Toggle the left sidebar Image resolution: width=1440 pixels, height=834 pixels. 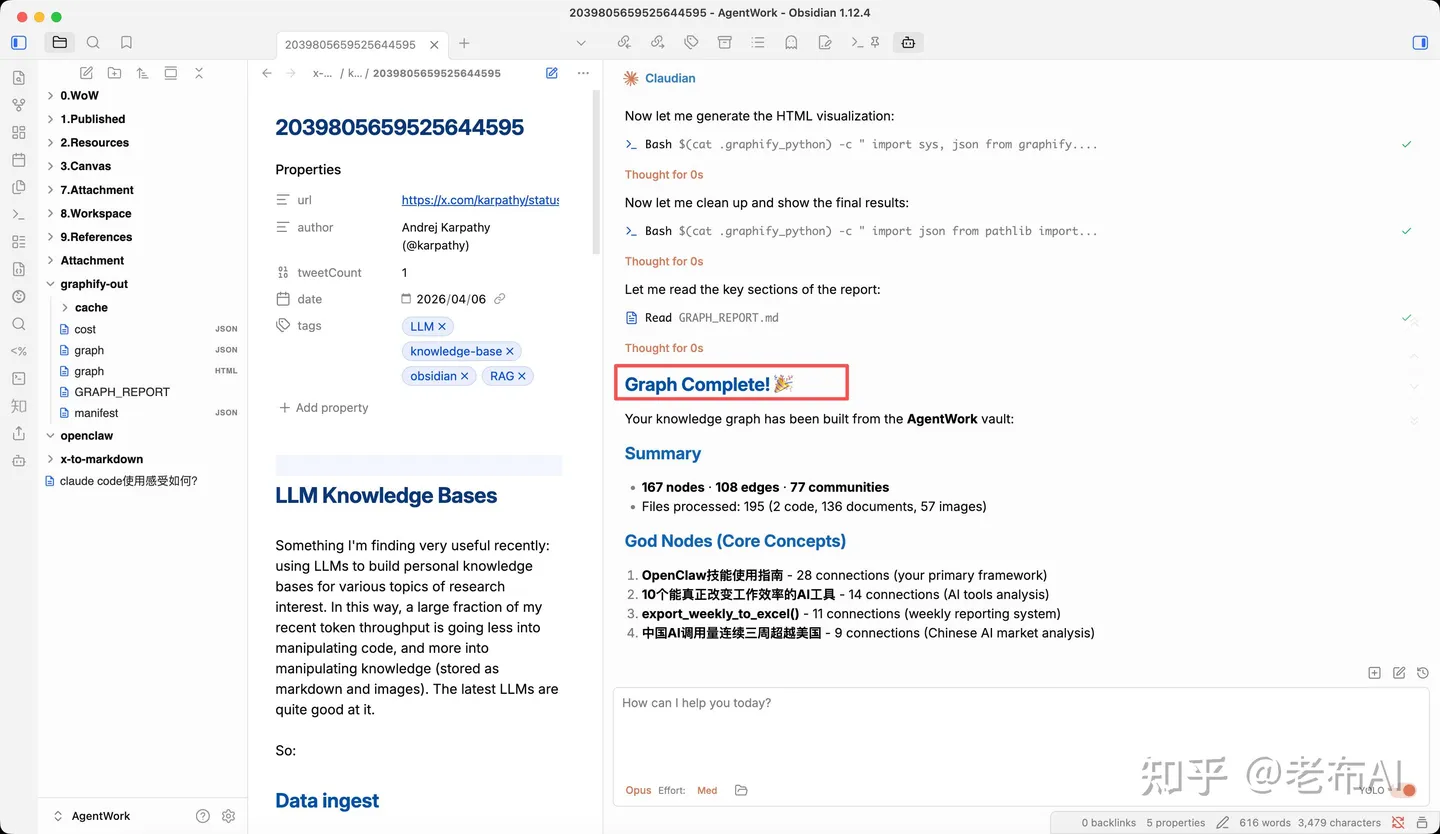19,43
